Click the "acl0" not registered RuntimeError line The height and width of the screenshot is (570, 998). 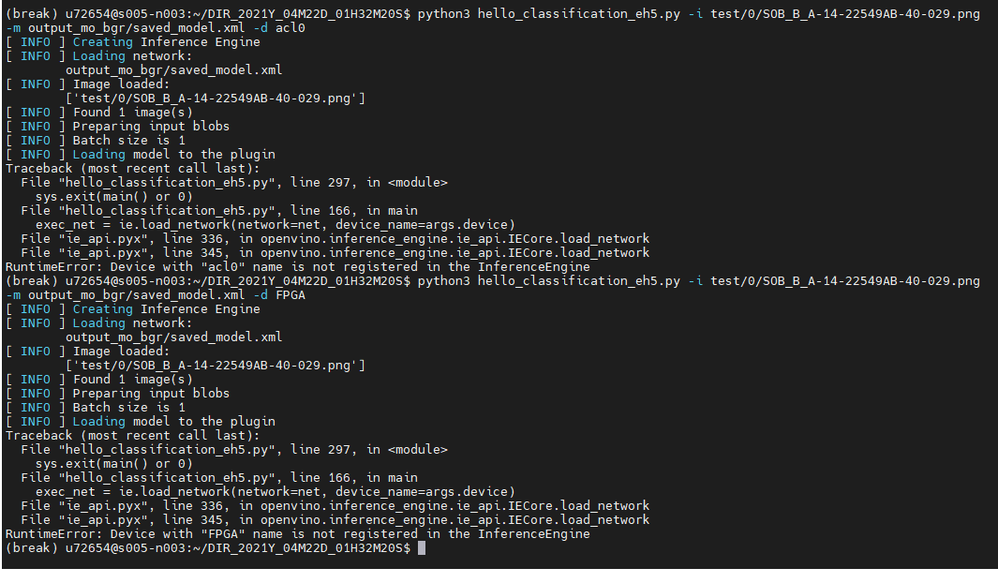297,267
